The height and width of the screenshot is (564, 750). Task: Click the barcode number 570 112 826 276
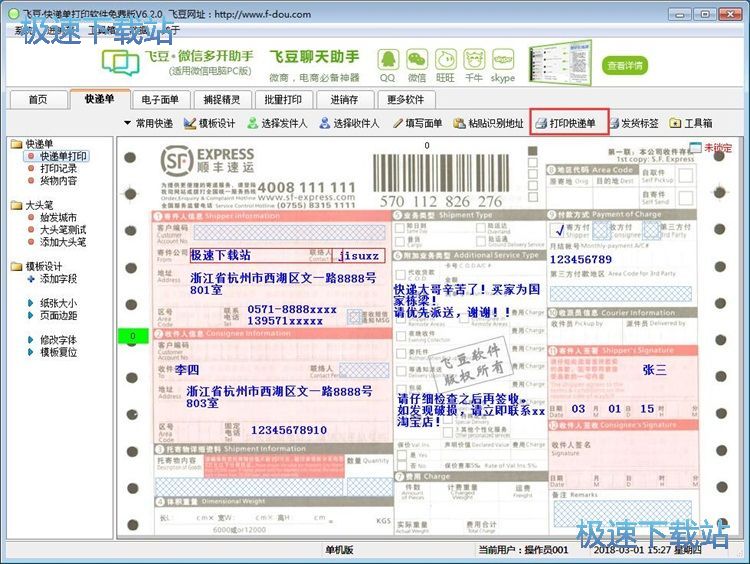[x=441, y=201]
